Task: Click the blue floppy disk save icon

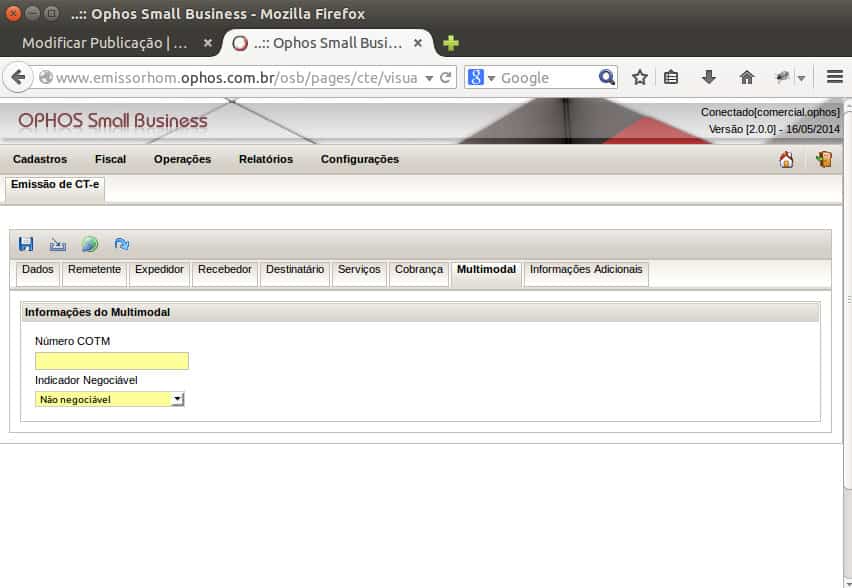Action: click(x=26, y=244)
